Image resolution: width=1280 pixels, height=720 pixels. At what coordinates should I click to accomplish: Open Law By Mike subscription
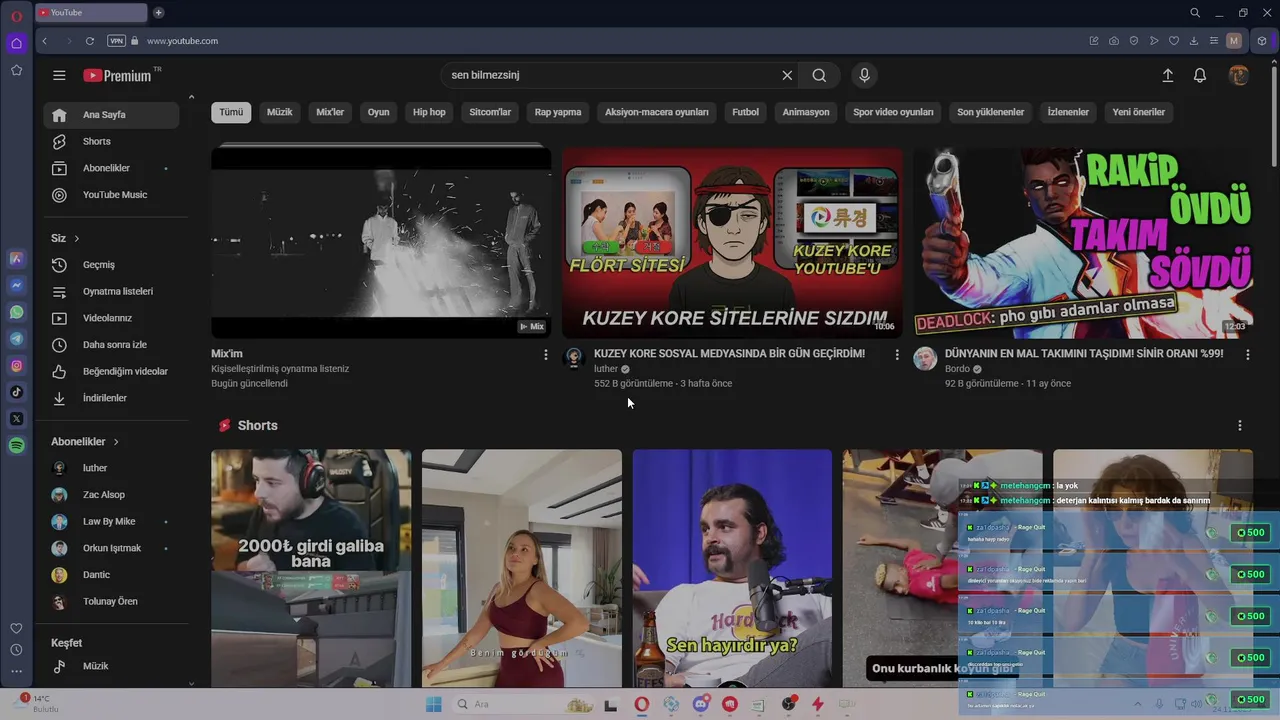pos(111,521)
